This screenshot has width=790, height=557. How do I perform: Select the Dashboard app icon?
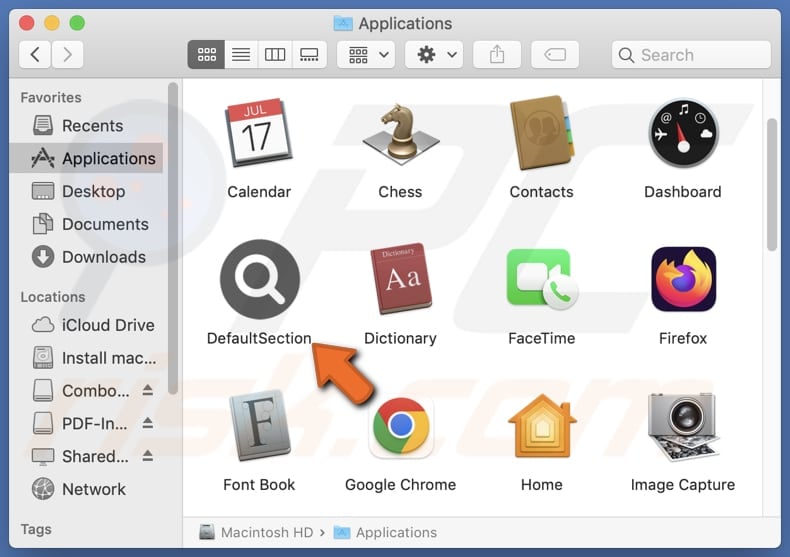(x=683, y=133)
